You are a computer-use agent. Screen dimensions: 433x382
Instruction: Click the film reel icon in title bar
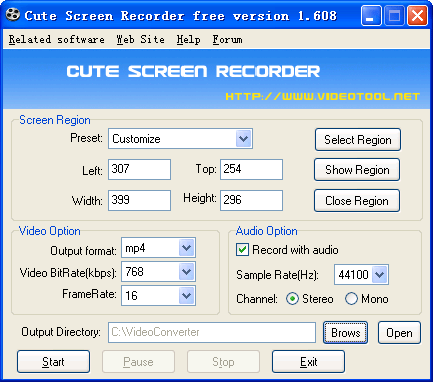[13, 15]
